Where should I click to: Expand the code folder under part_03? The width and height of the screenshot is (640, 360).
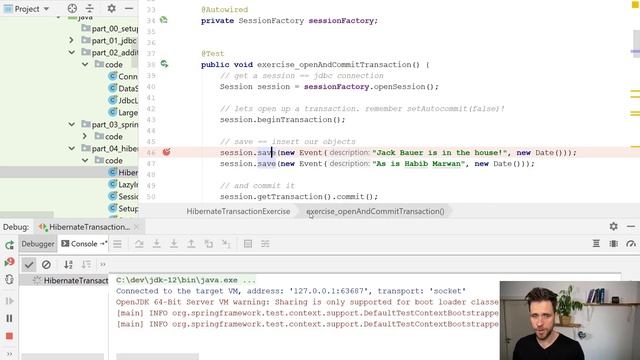[85, 136]
